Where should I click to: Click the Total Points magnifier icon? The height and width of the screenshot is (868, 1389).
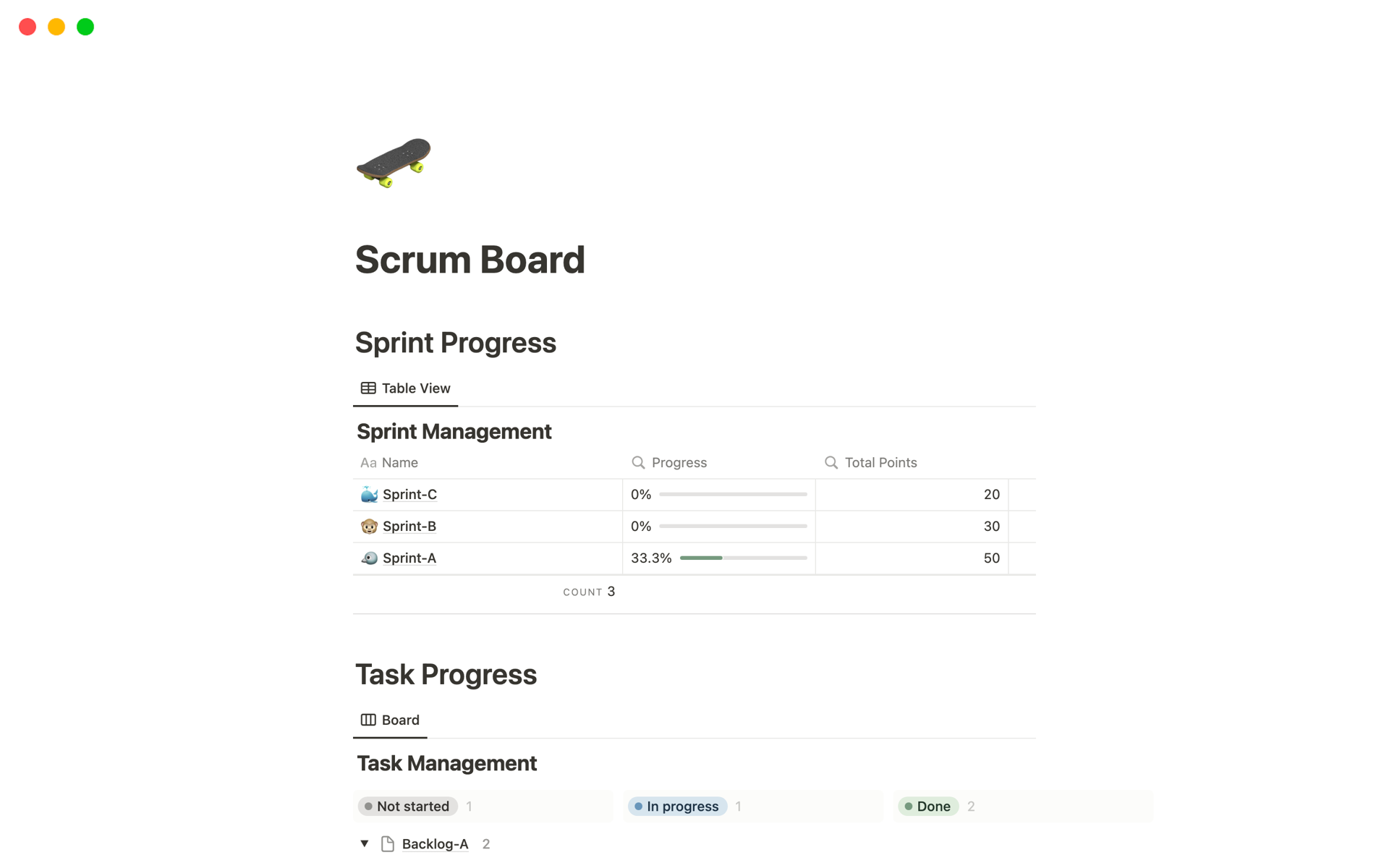(831, 463)
